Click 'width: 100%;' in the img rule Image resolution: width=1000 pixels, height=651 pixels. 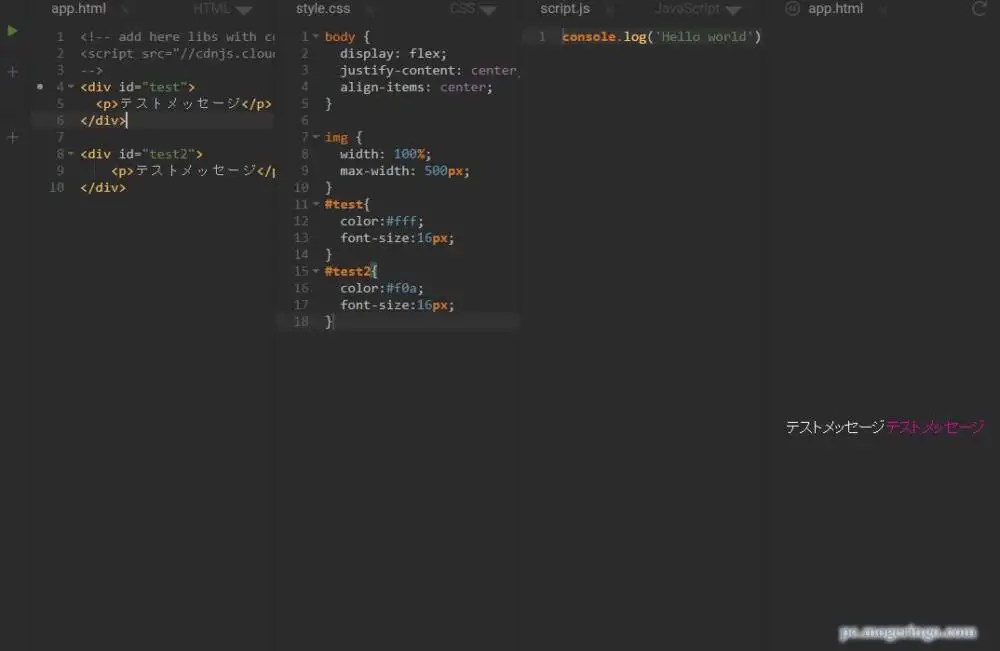click(385, 154)
